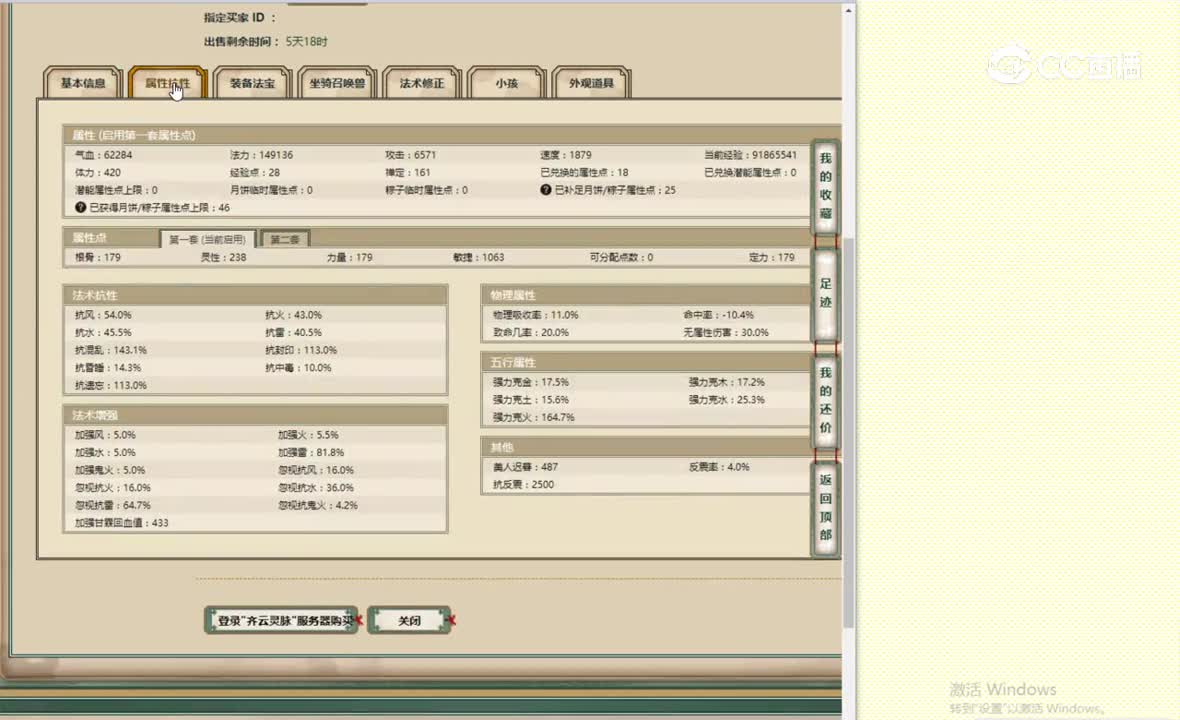Click the 速度：1879 value

(x=565, y=155)
